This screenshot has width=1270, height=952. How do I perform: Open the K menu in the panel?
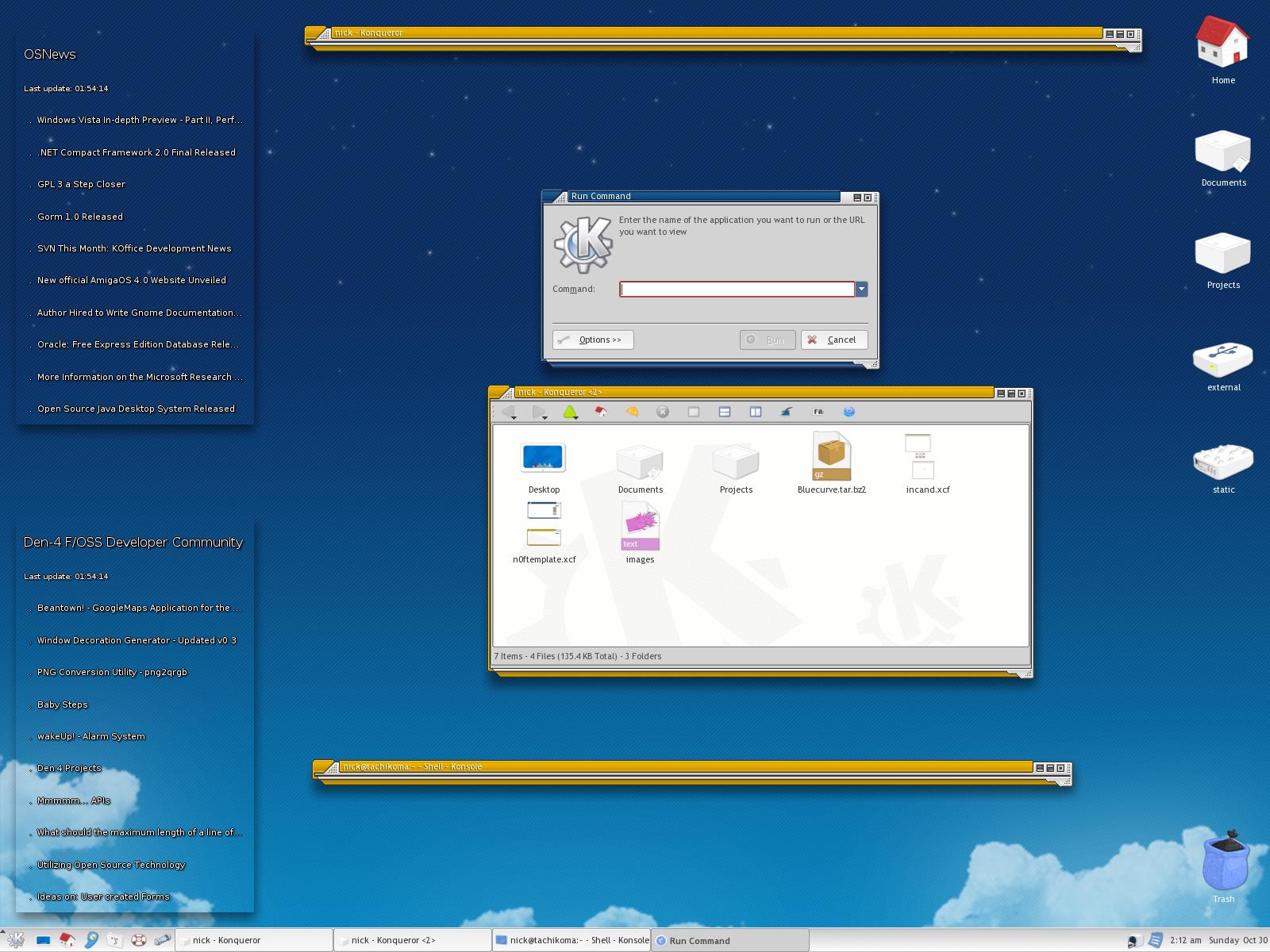16,940
